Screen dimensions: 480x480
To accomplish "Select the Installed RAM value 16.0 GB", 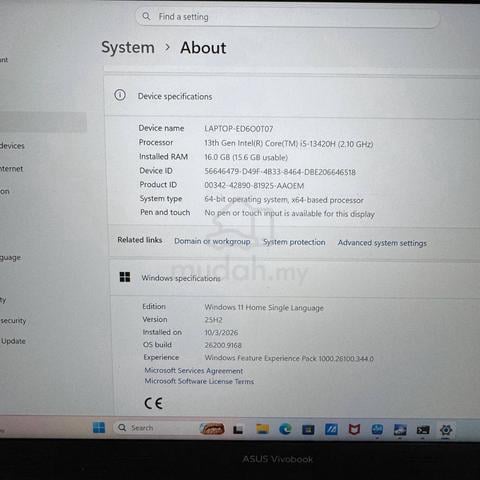I will 246,157.
